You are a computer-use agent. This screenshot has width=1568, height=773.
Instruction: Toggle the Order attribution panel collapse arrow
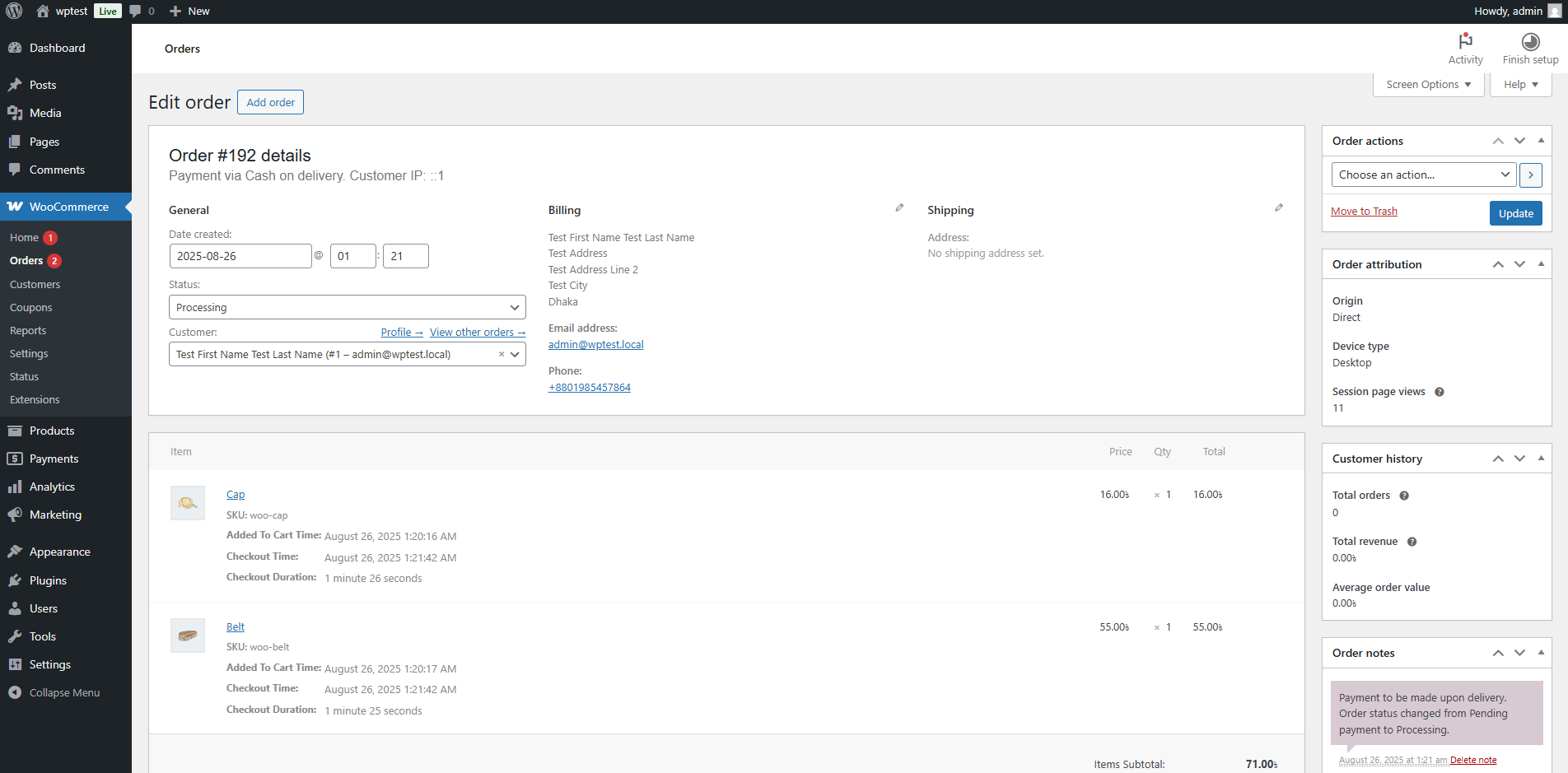[x=1541, y=264]
